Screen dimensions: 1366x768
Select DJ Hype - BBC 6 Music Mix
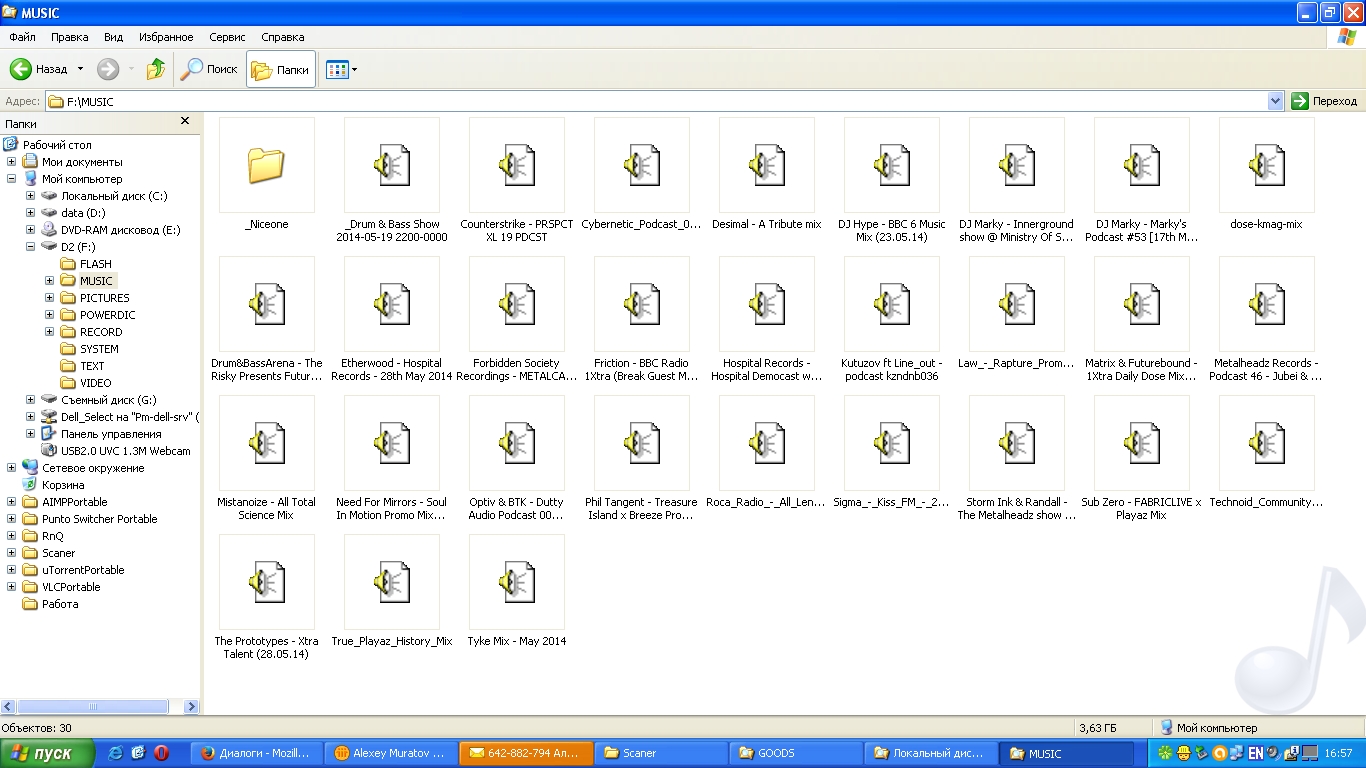click(x=891, y=165)
